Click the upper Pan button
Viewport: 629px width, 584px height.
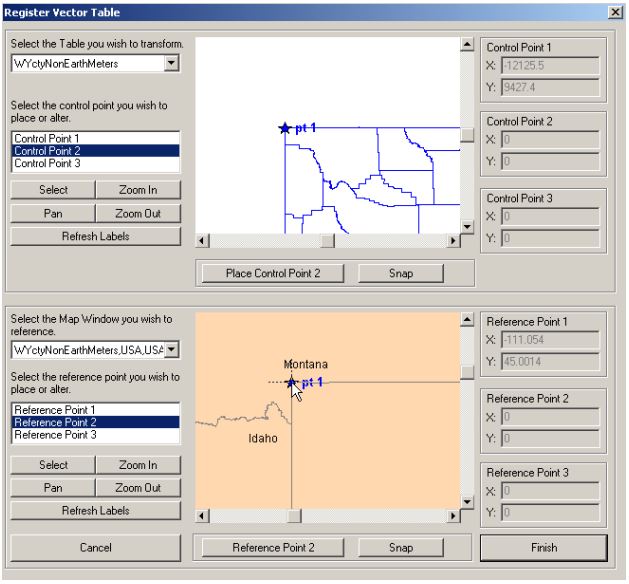(x=53, y=213)
